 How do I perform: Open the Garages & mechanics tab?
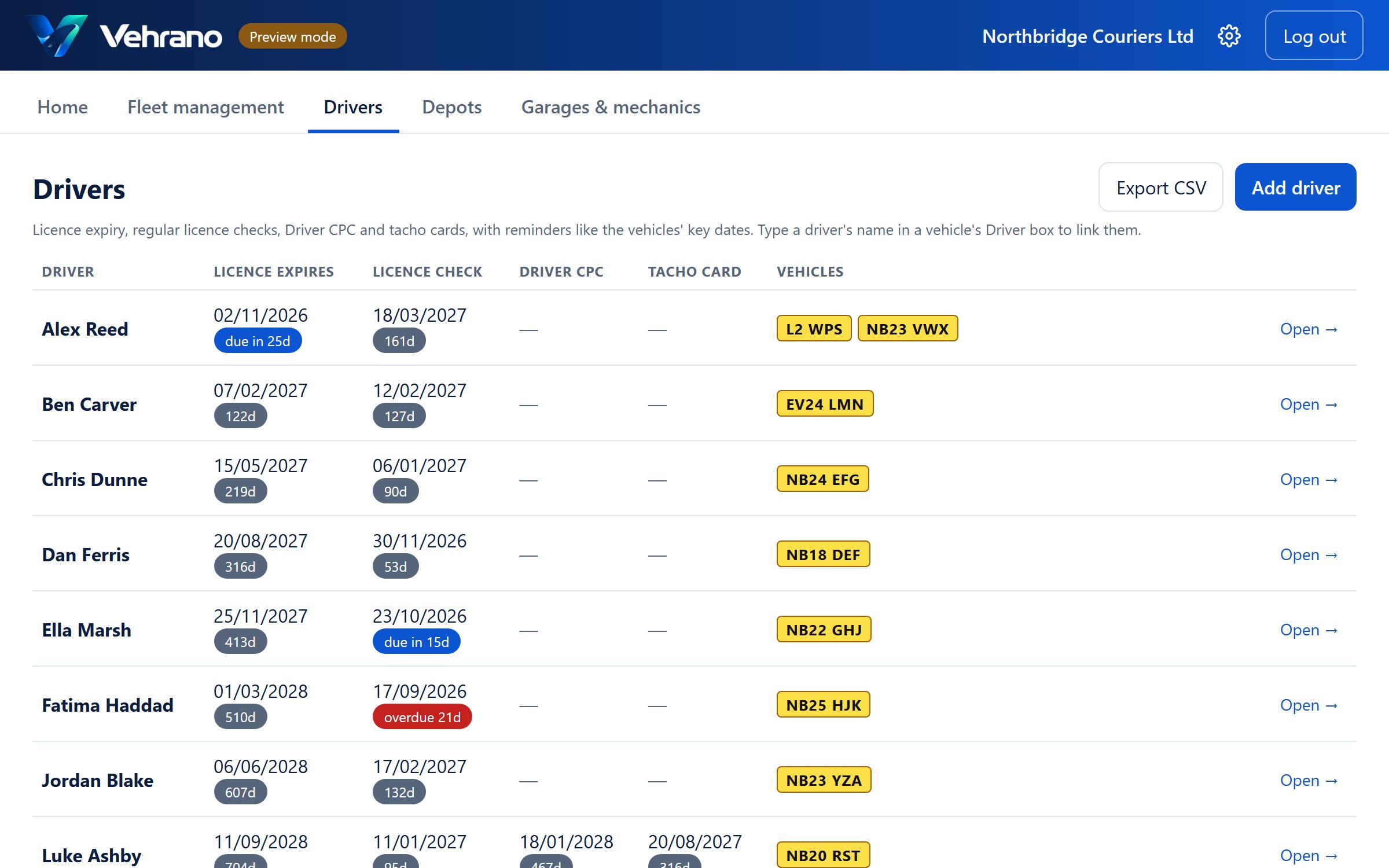(x=611, y=107)
